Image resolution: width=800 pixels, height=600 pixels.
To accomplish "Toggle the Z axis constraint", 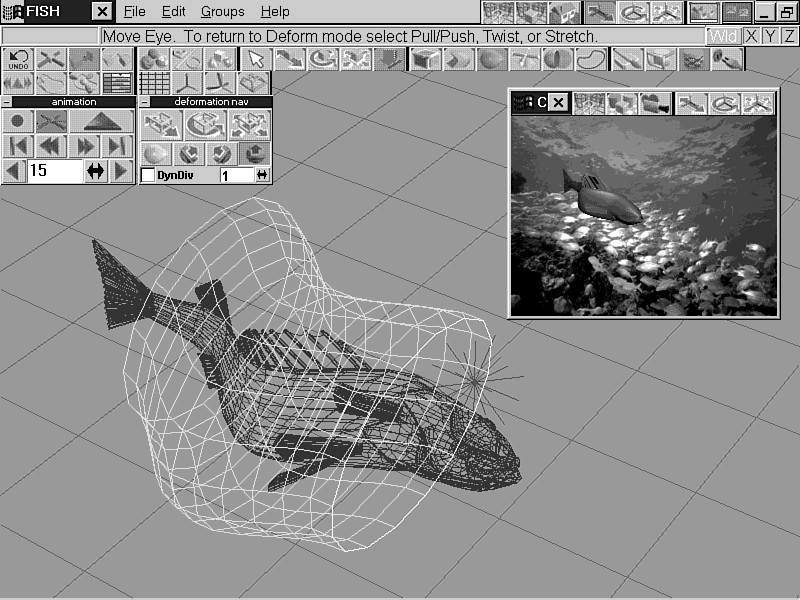I will coord(789,36).
